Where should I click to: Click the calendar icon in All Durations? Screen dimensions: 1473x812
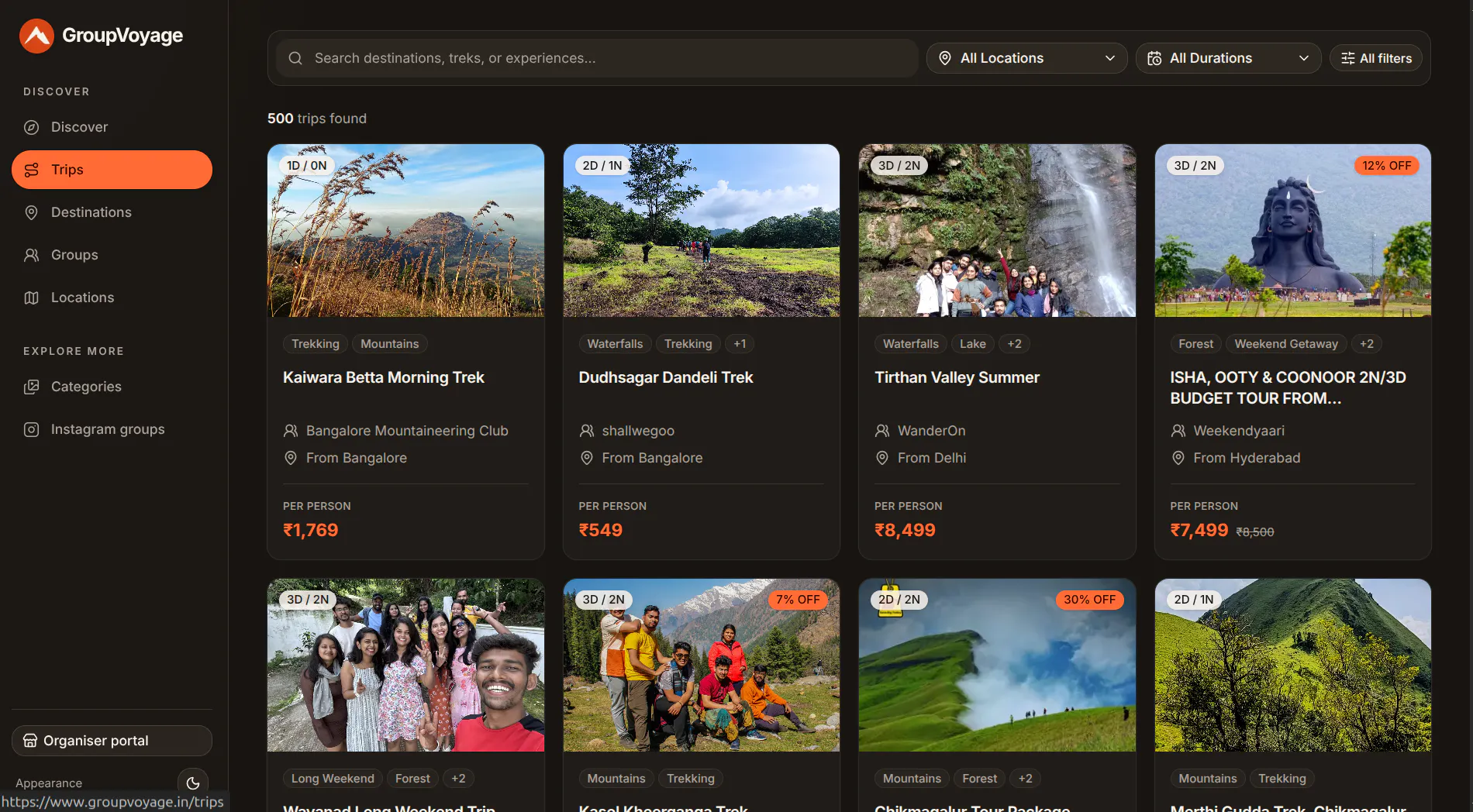click(x=1154, y=58)
